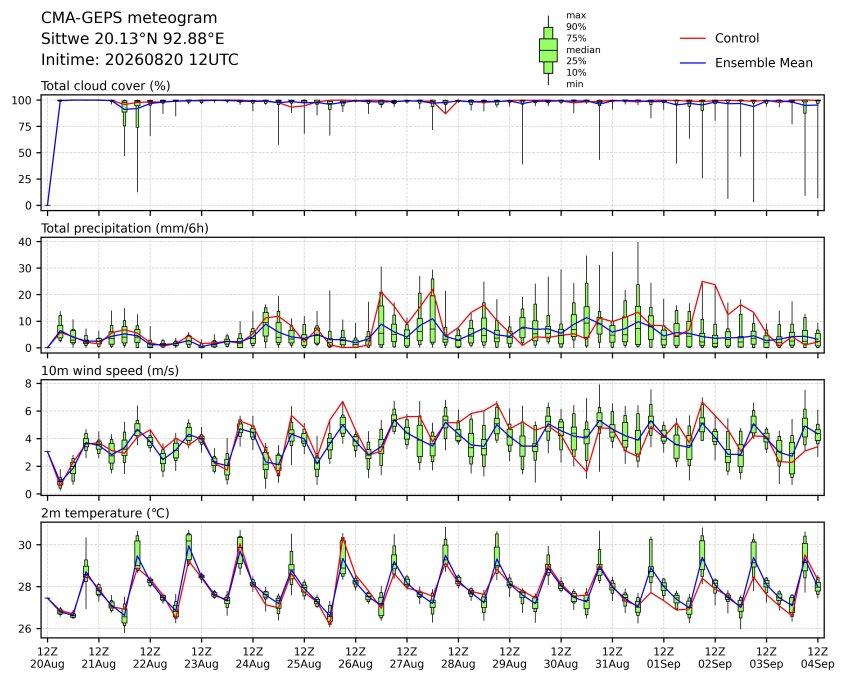This screenshot has height=681, width=846.
Task: Click the green box-plot legend icon
Action: 548,50
